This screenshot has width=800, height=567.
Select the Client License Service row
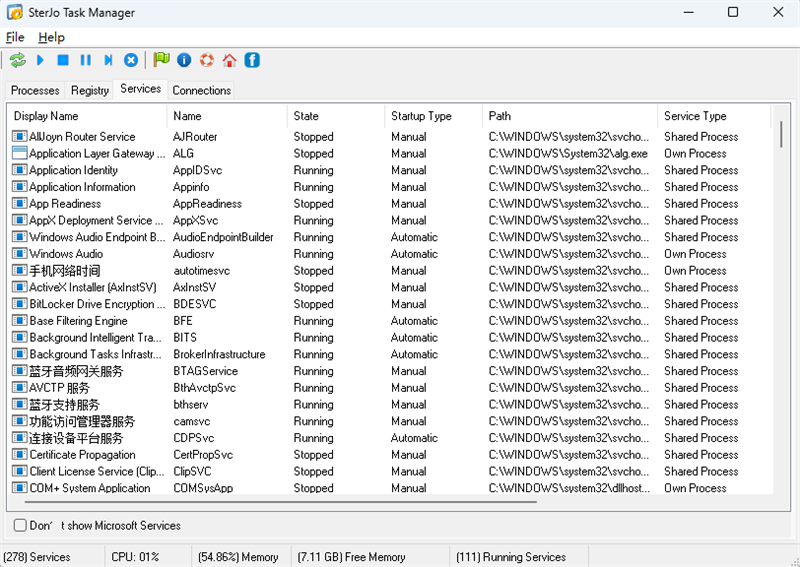[x=390, y=471]
